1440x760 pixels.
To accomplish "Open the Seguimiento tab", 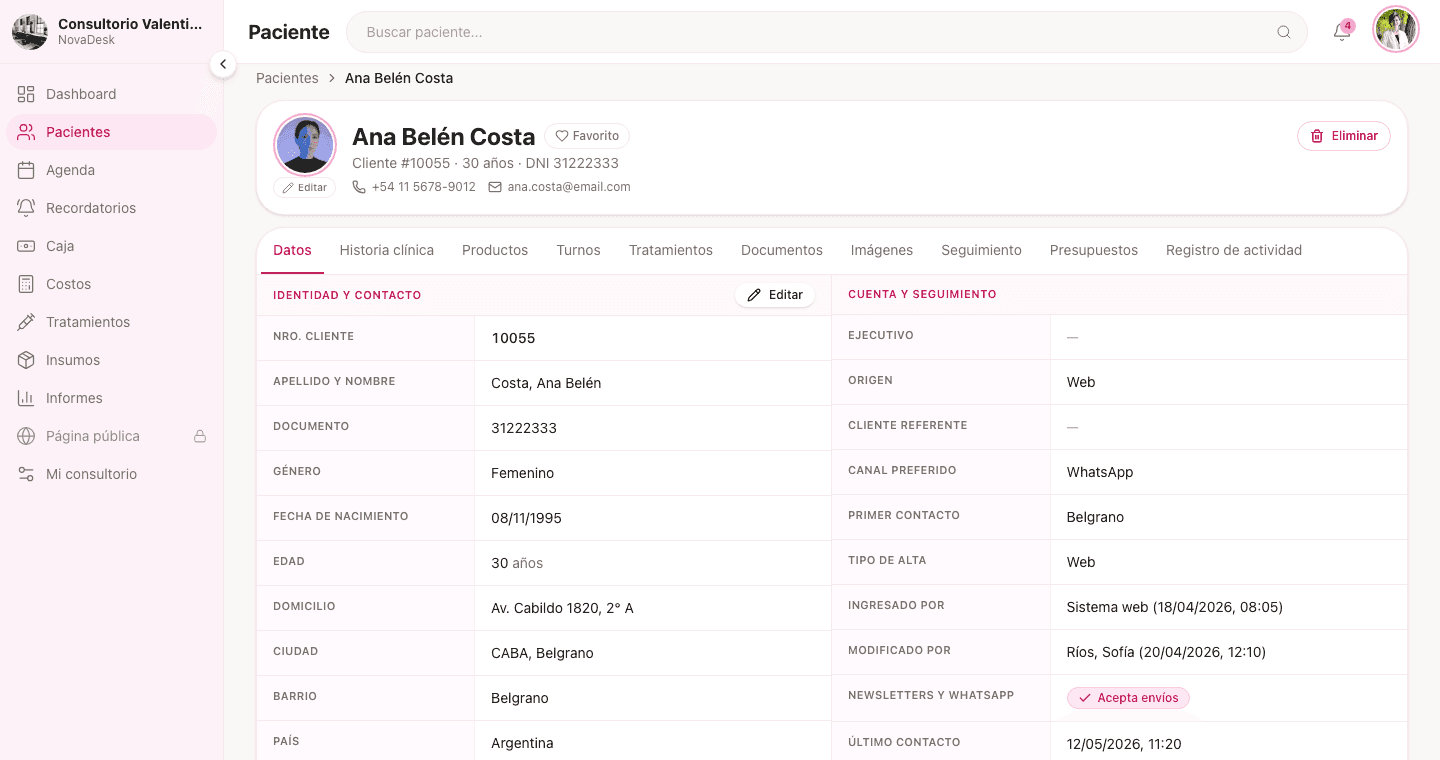I will [981, 250].
